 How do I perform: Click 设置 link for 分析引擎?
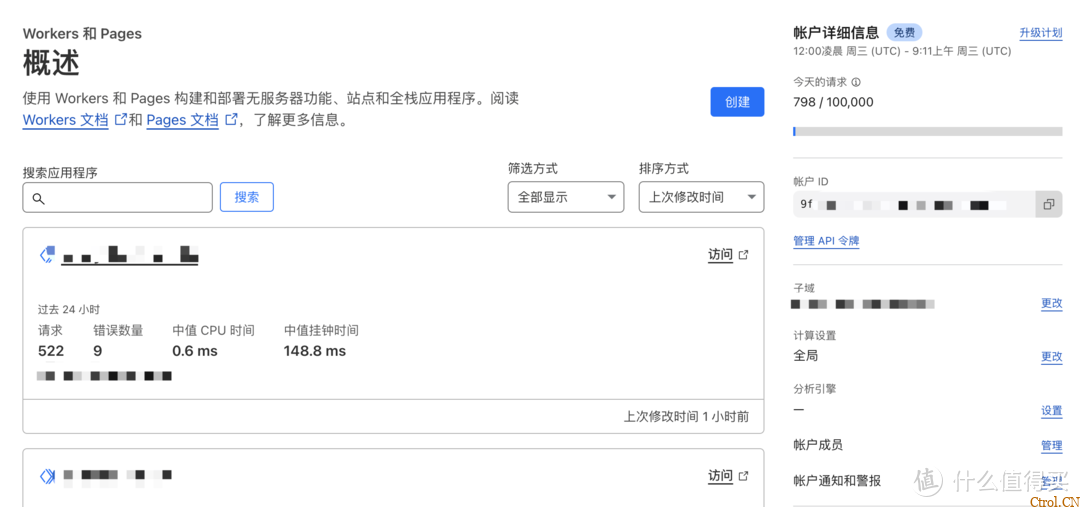[x=1051, y=411]
